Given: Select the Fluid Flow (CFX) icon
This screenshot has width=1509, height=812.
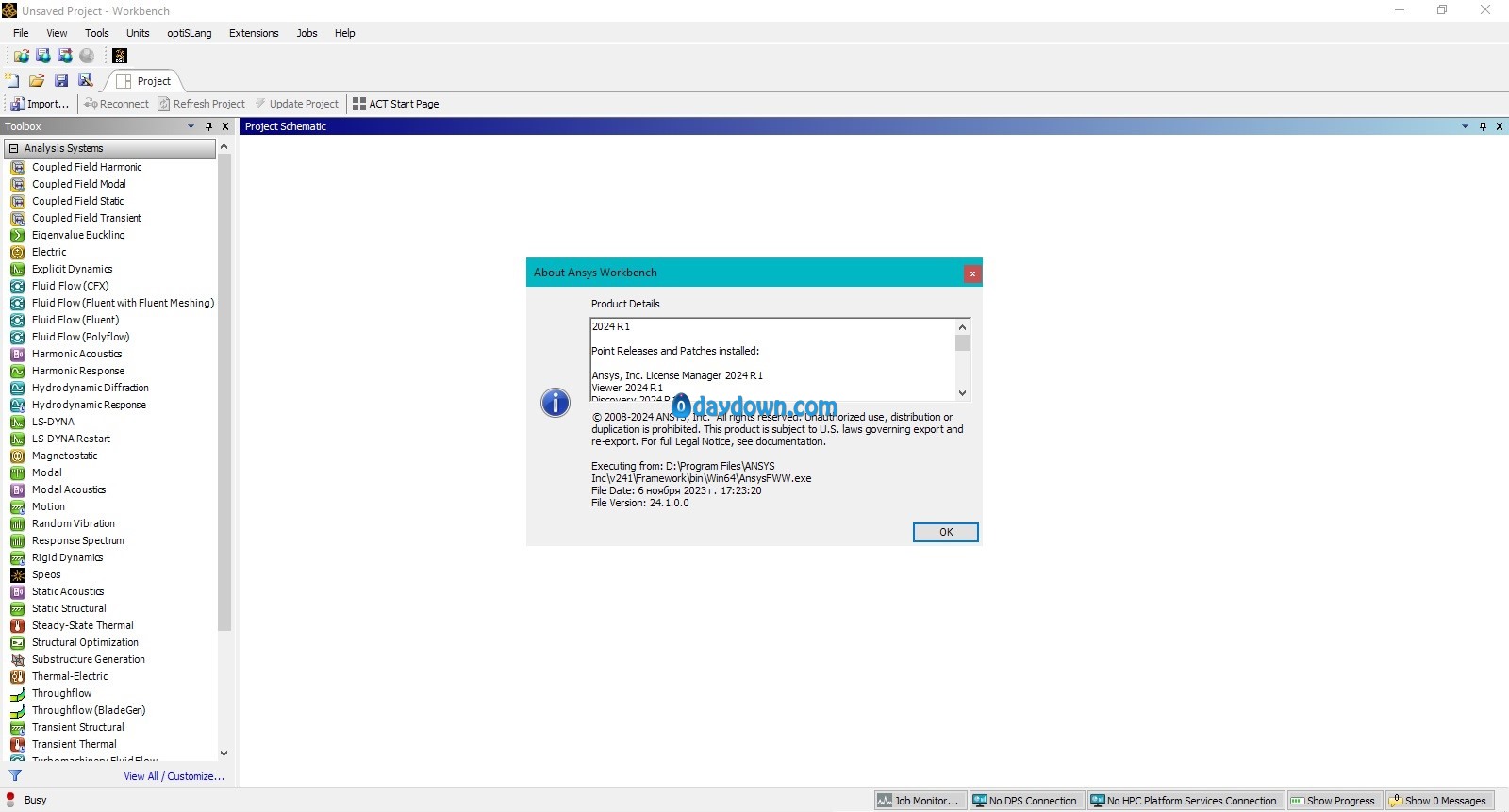Looking at the screenshot, I should (17, 286).
